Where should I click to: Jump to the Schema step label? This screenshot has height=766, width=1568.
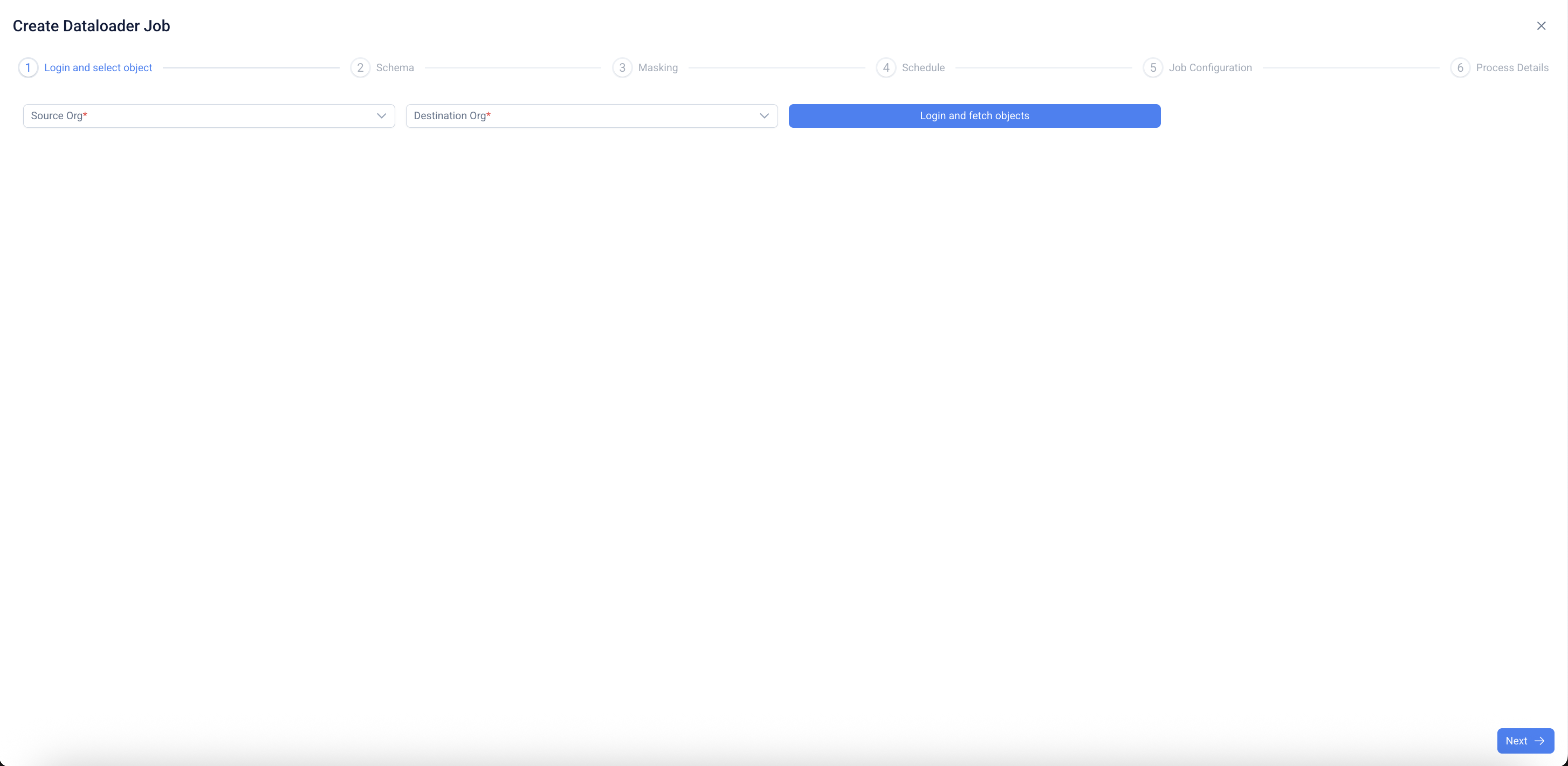point(395,67)
